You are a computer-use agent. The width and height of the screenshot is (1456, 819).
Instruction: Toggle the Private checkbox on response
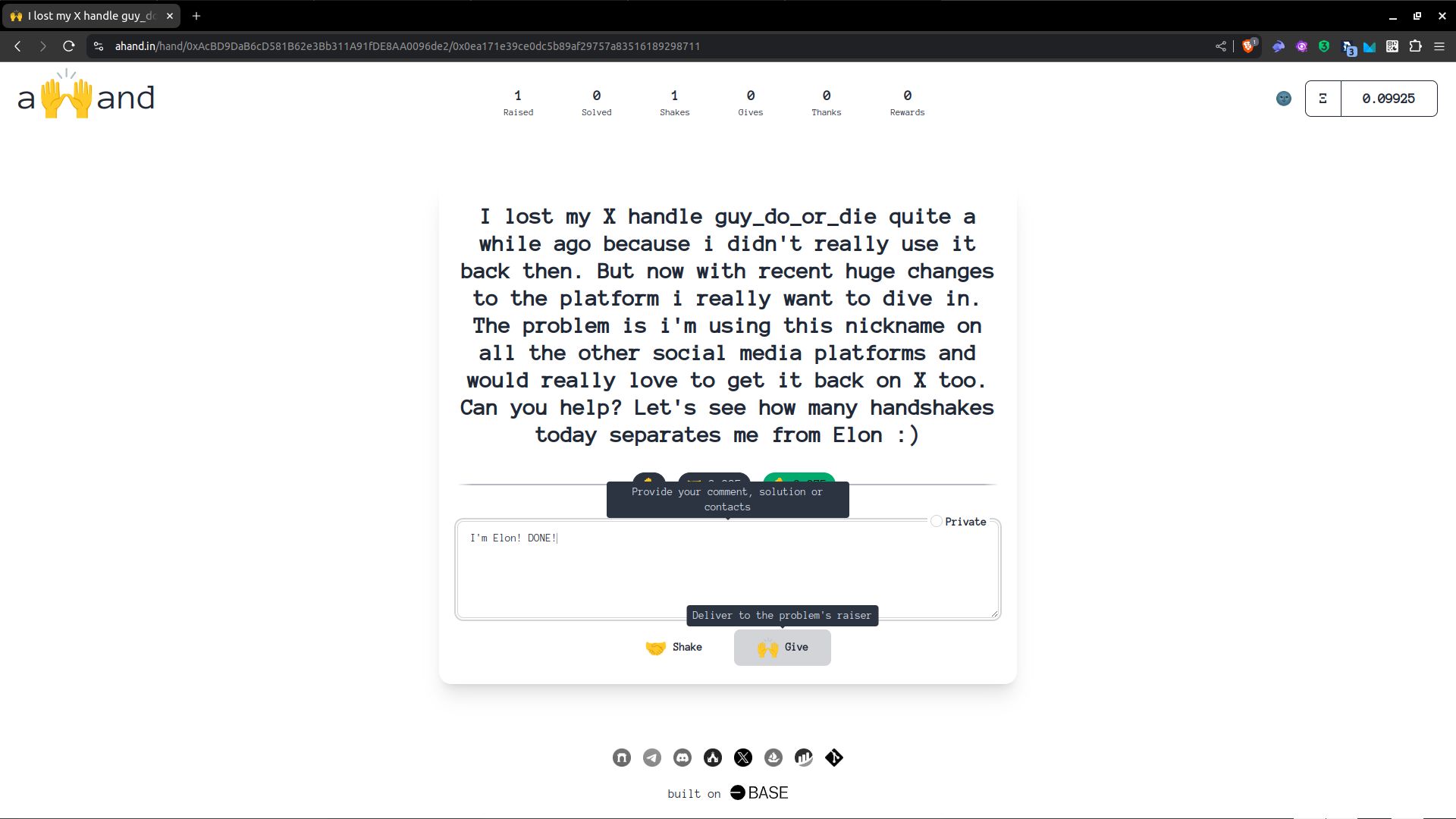coord(935,521)
